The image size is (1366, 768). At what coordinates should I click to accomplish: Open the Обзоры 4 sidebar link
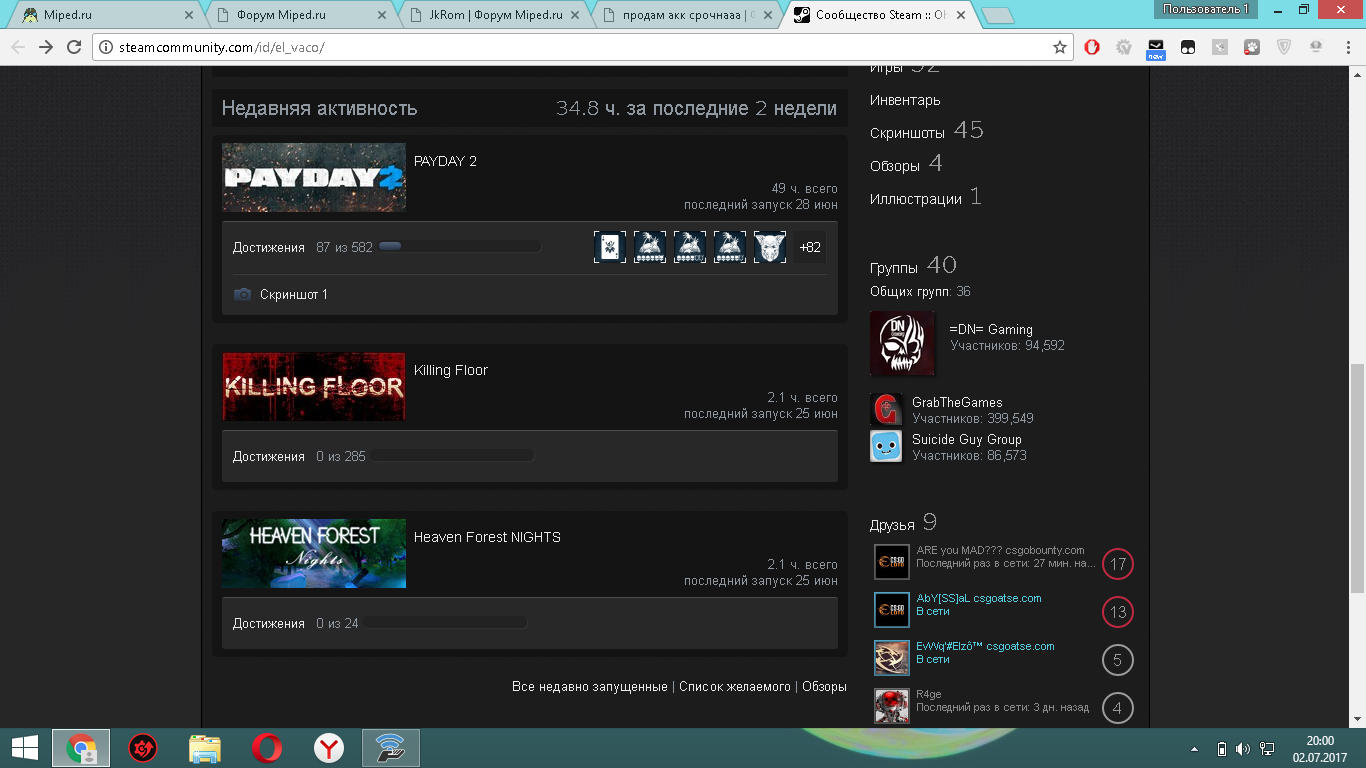click(x=906, y=164)
